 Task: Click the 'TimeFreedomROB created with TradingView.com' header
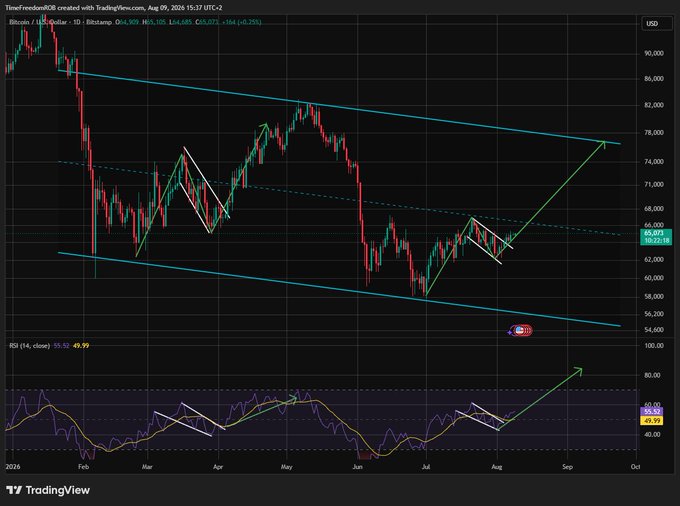click(x=75, y=8)
